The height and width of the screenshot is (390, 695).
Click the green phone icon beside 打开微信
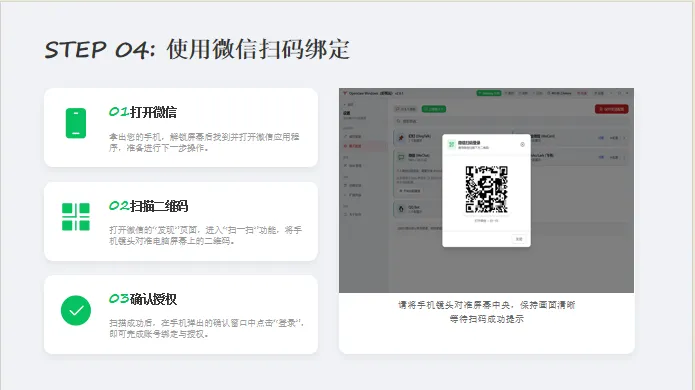[x=76, y=123]
